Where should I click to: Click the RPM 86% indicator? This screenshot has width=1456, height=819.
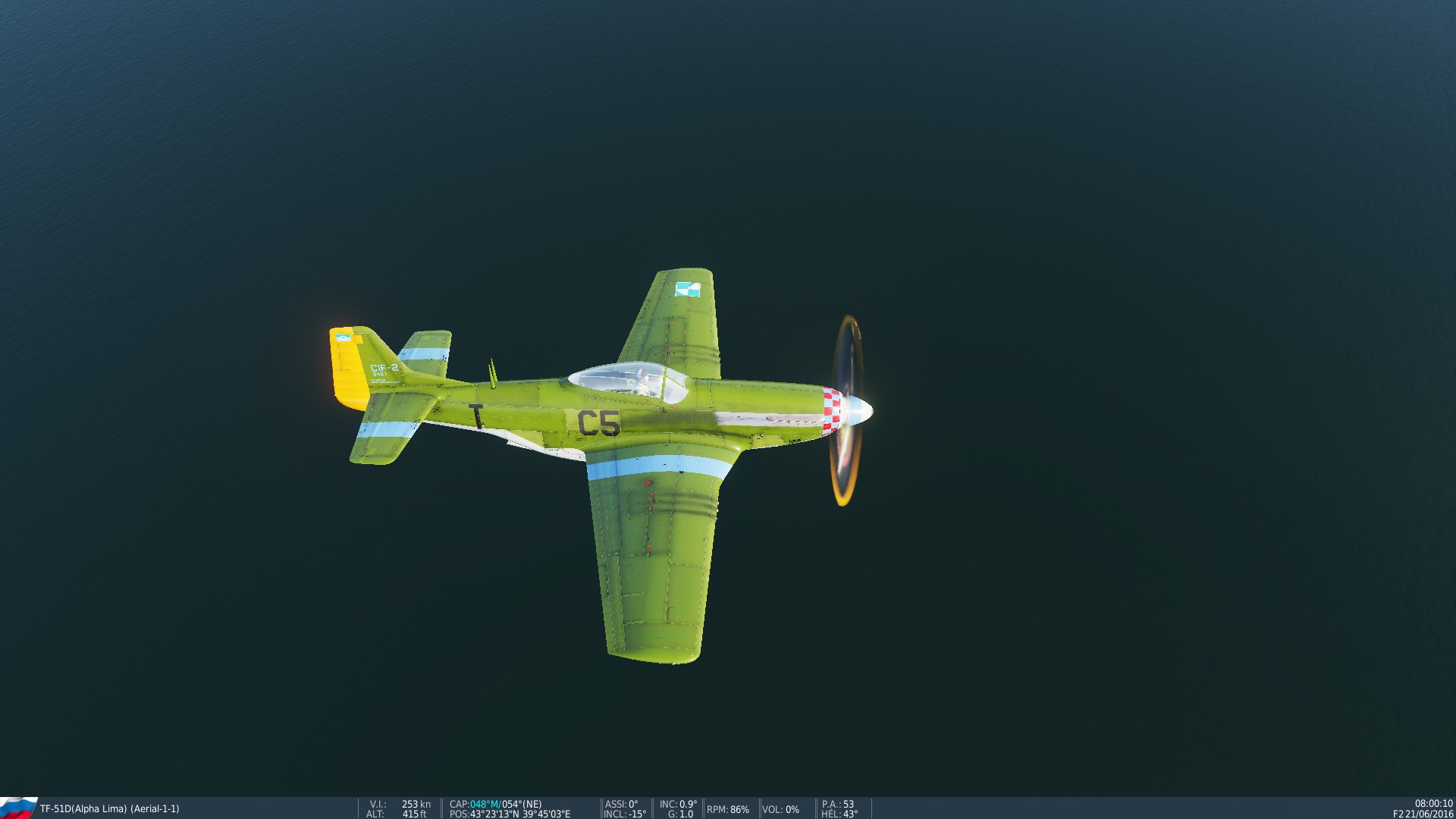point(728,809)
